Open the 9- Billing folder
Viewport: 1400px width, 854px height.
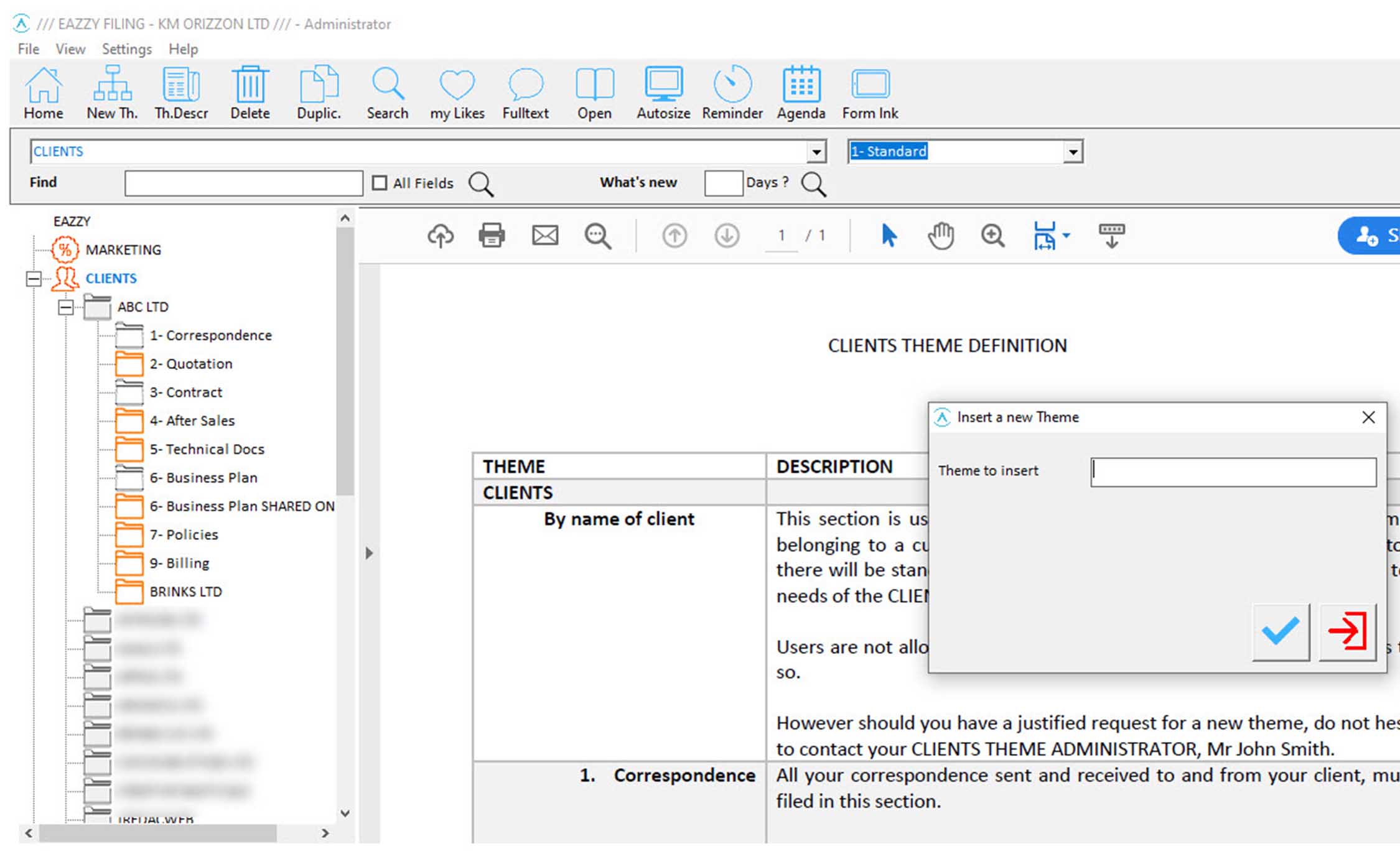pyautogui.click(x=179, y=564)
